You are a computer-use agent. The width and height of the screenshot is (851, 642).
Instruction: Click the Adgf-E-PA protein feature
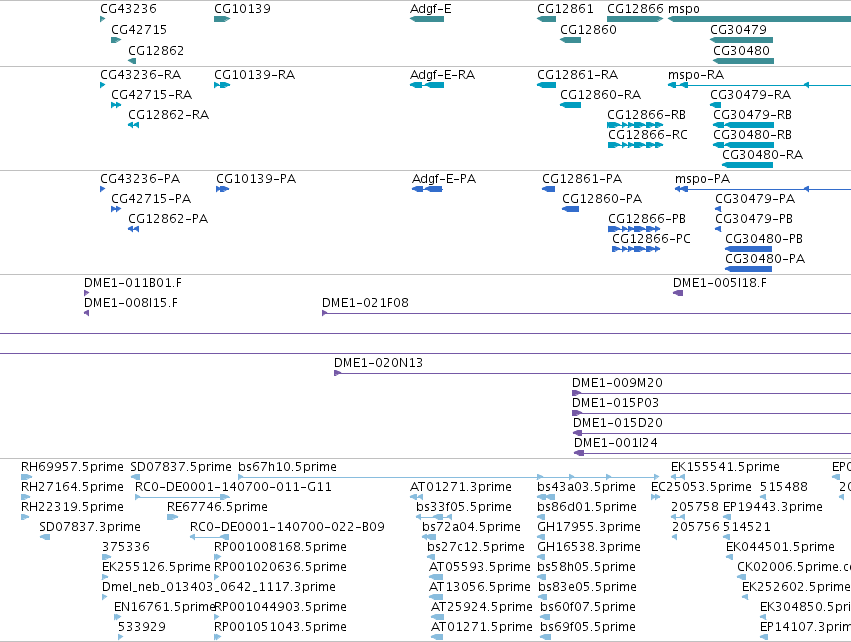[x=427, y=189]
